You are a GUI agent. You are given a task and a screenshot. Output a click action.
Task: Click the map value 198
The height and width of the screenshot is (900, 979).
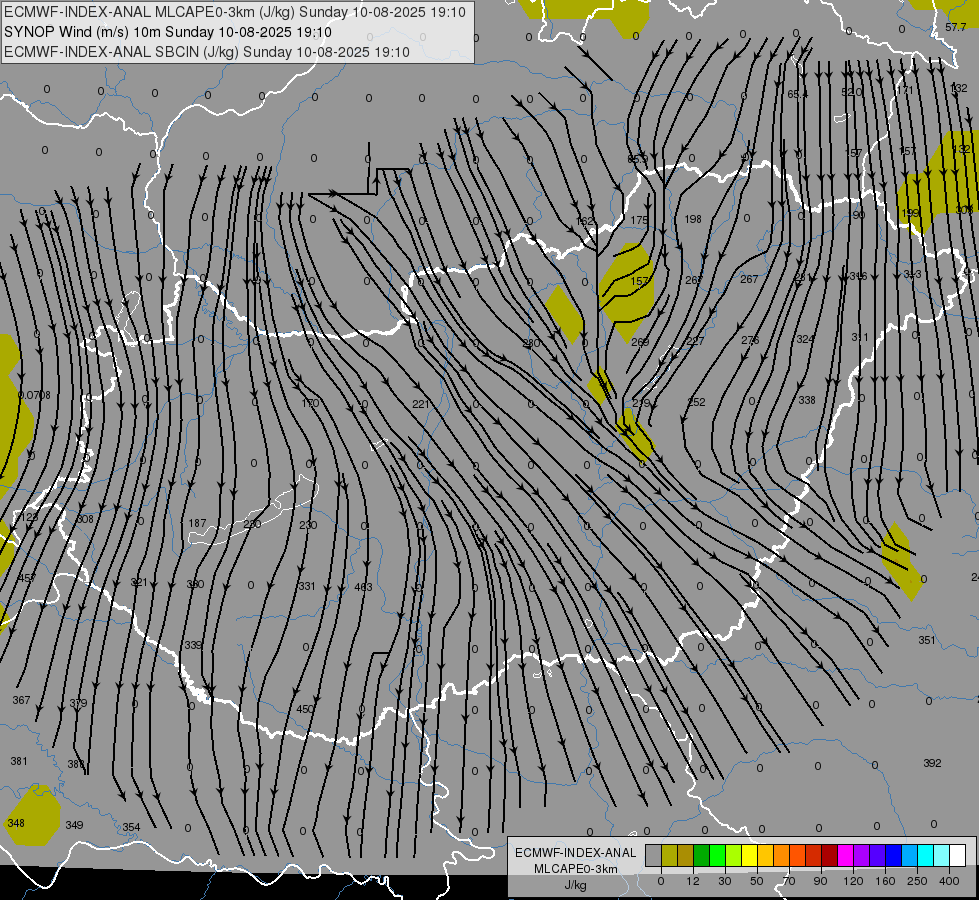click(693, 219)
